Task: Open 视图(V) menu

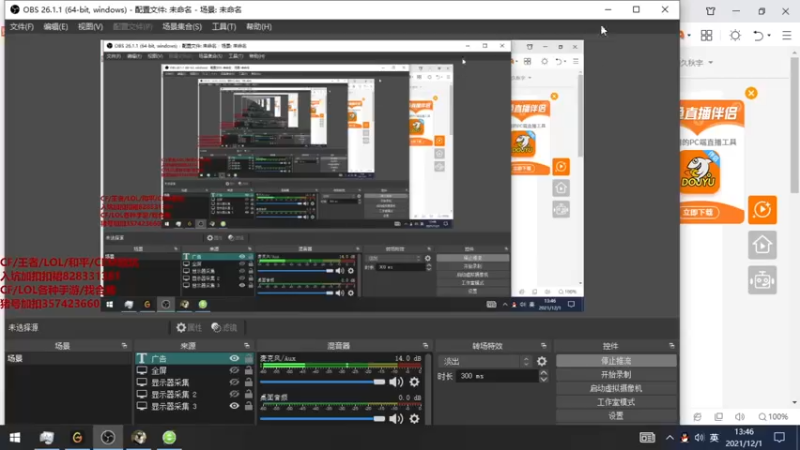Action: 90,27
